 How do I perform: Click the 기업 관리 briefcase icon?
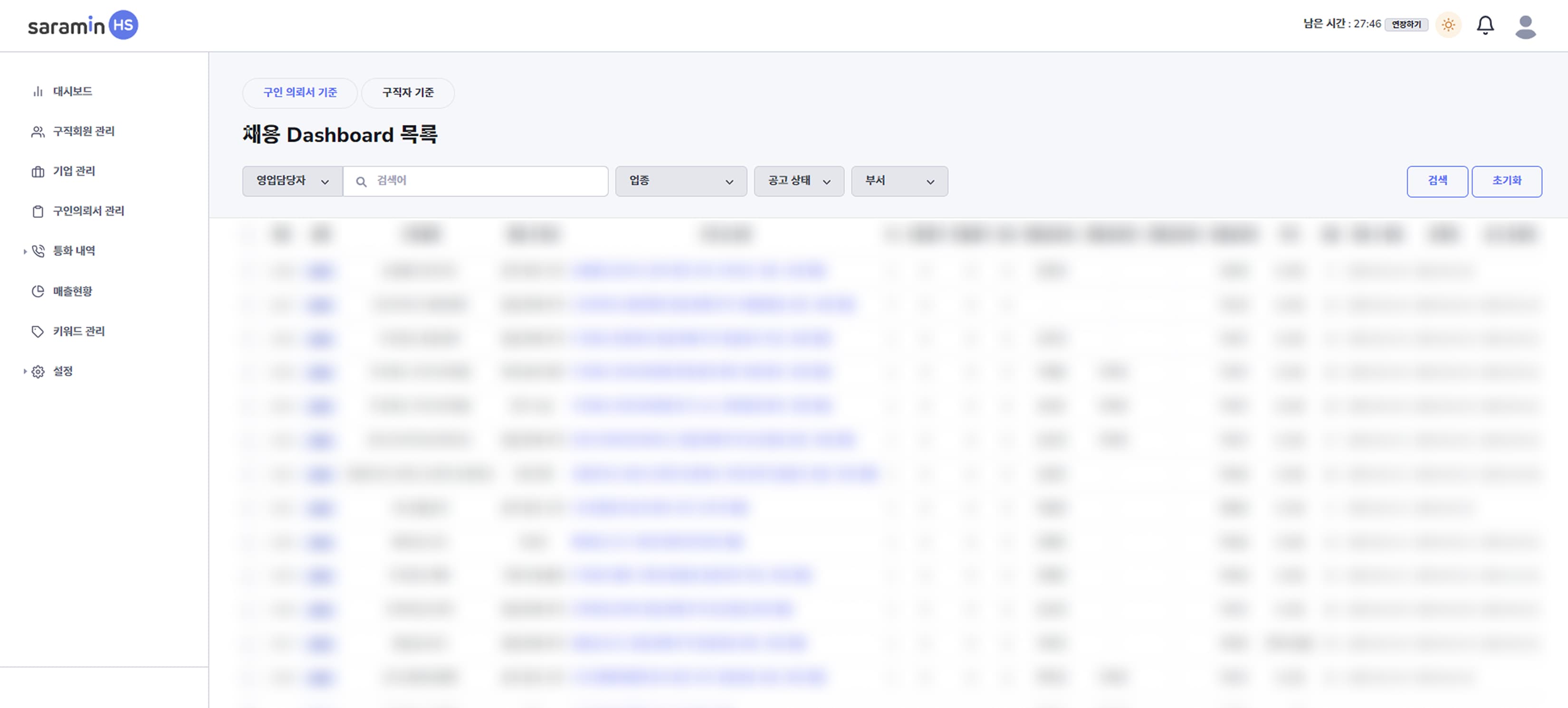pos(38,171)
